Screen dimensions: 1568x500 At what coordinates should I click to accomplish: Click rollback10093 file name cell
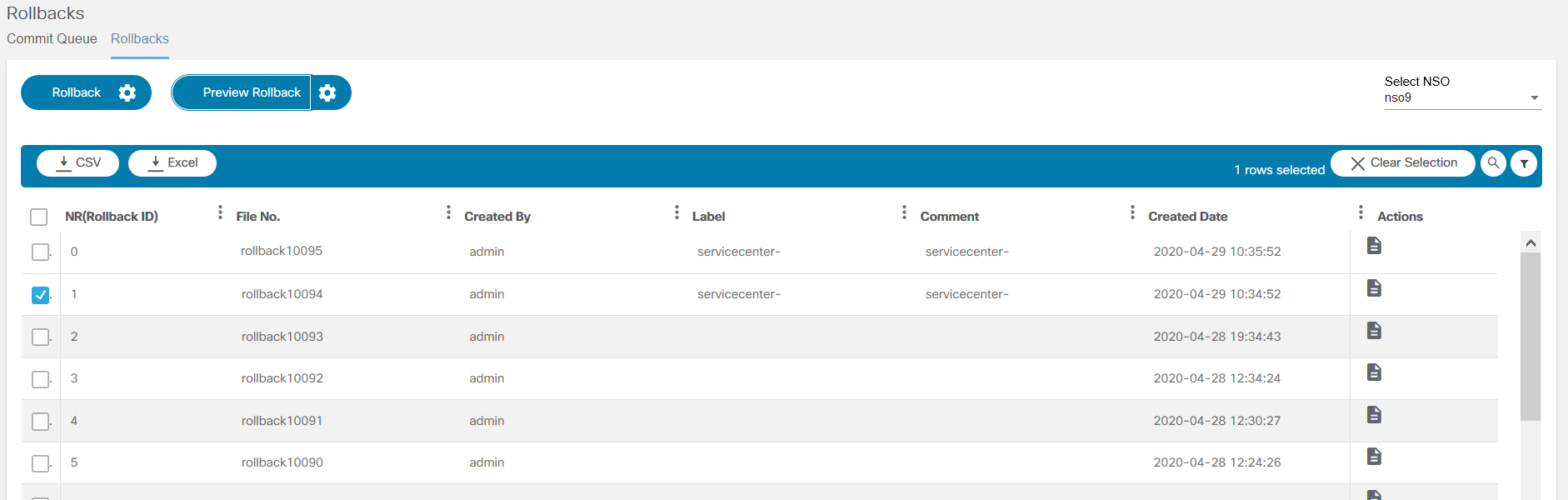(x=282, y=337)
